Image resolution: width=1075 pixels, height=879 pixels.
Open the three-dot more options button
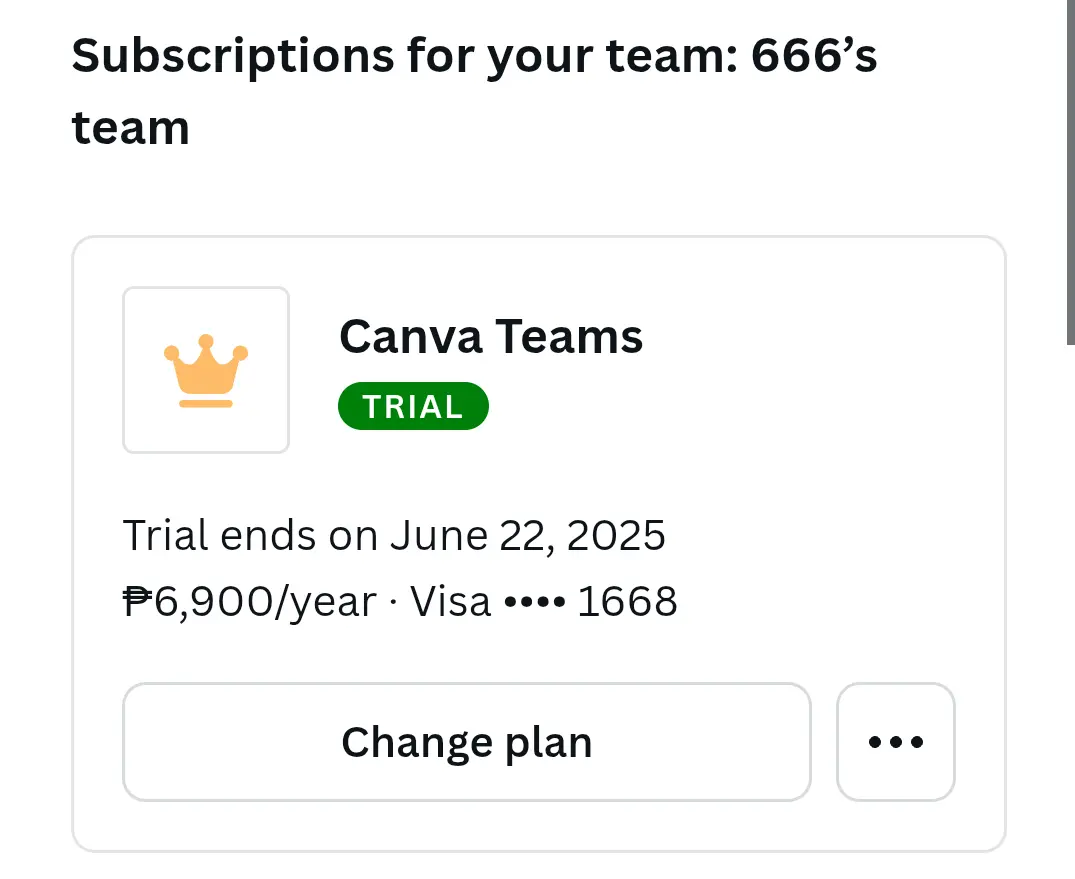pos(895,742)
